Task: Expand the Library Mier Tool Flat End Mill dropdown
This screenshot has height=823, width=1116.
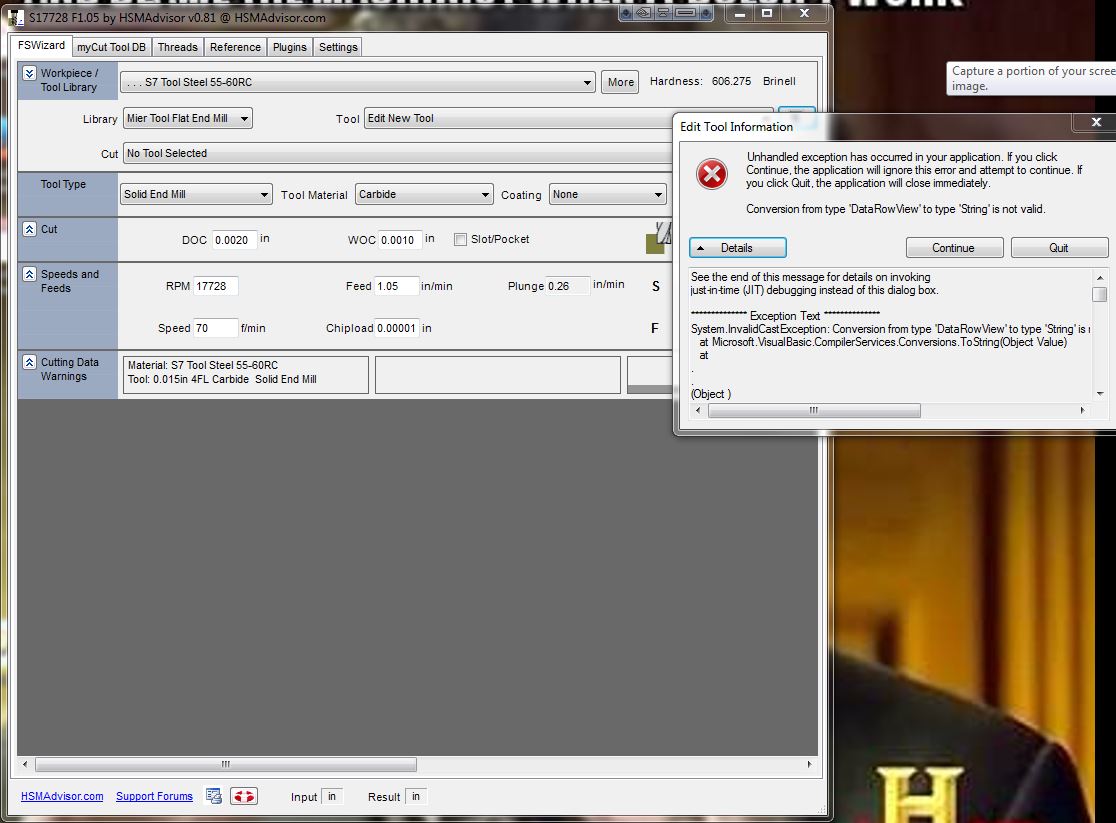Action: 187,119
